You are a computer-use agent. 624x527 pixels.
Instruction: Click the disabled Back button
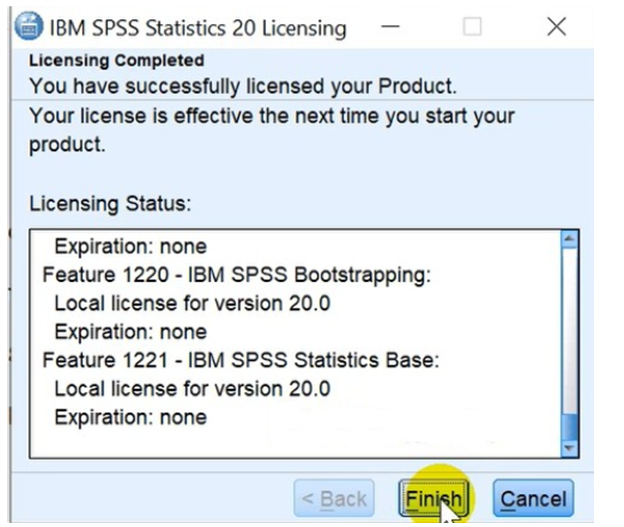tap(334, 498)
